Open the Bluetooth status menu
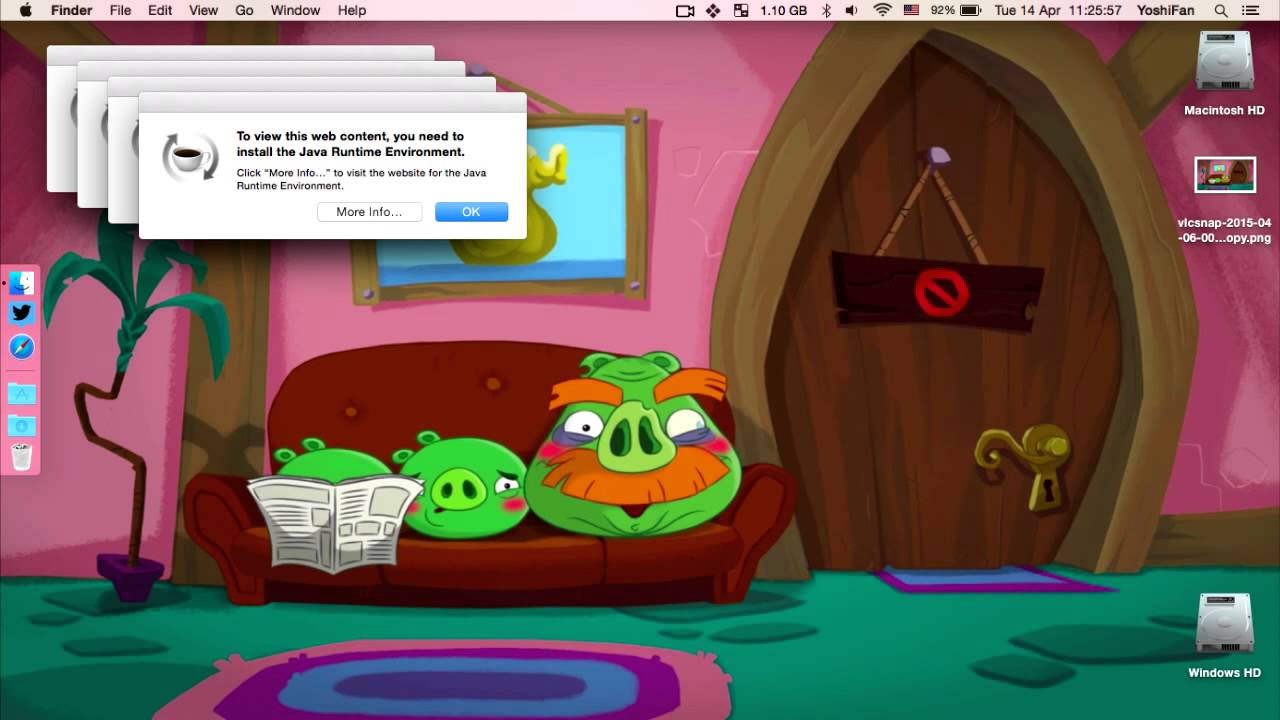 tap(826, 10)
